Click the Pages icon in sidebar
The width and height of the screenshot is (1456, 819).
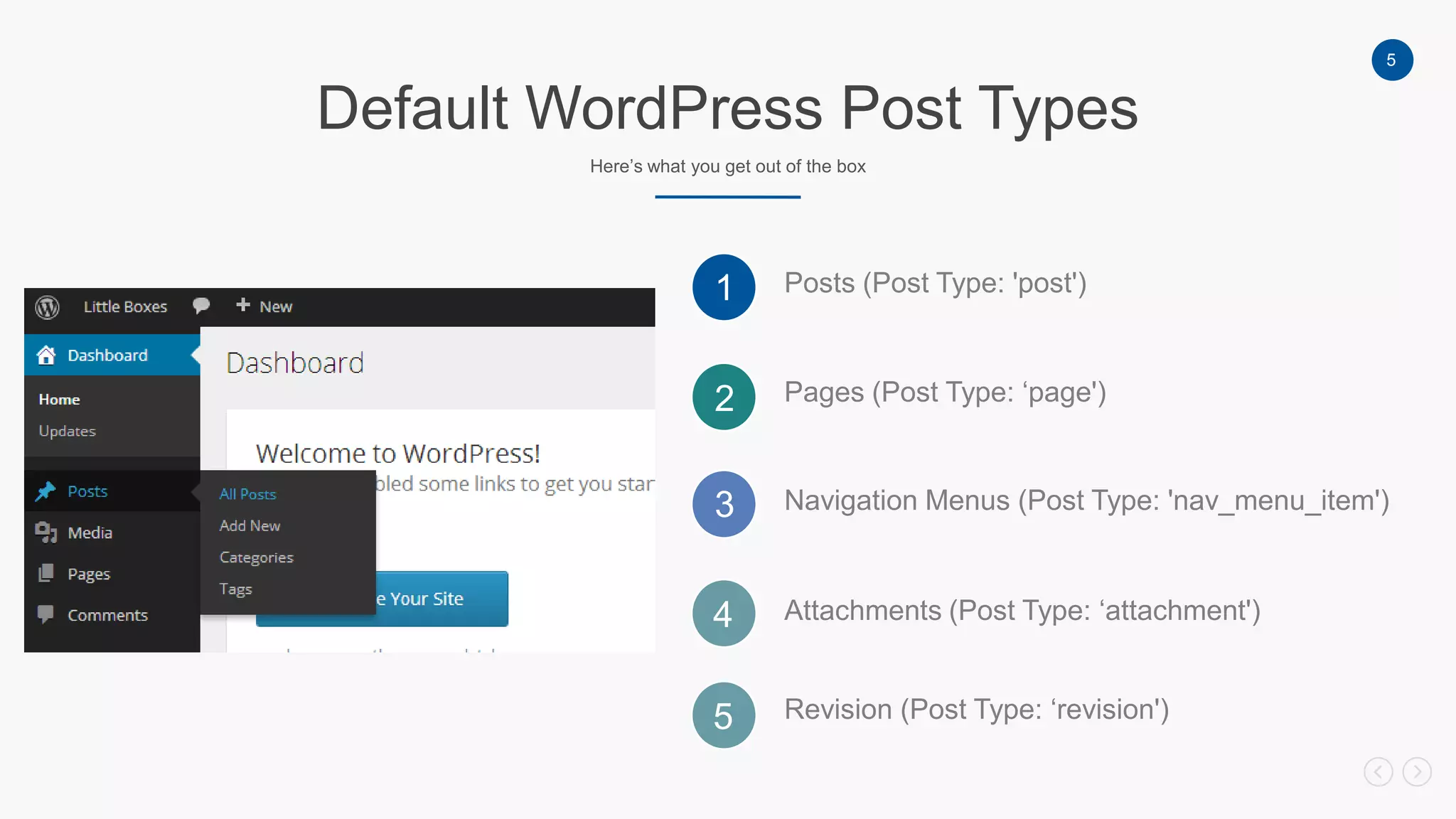coord(46,573)
